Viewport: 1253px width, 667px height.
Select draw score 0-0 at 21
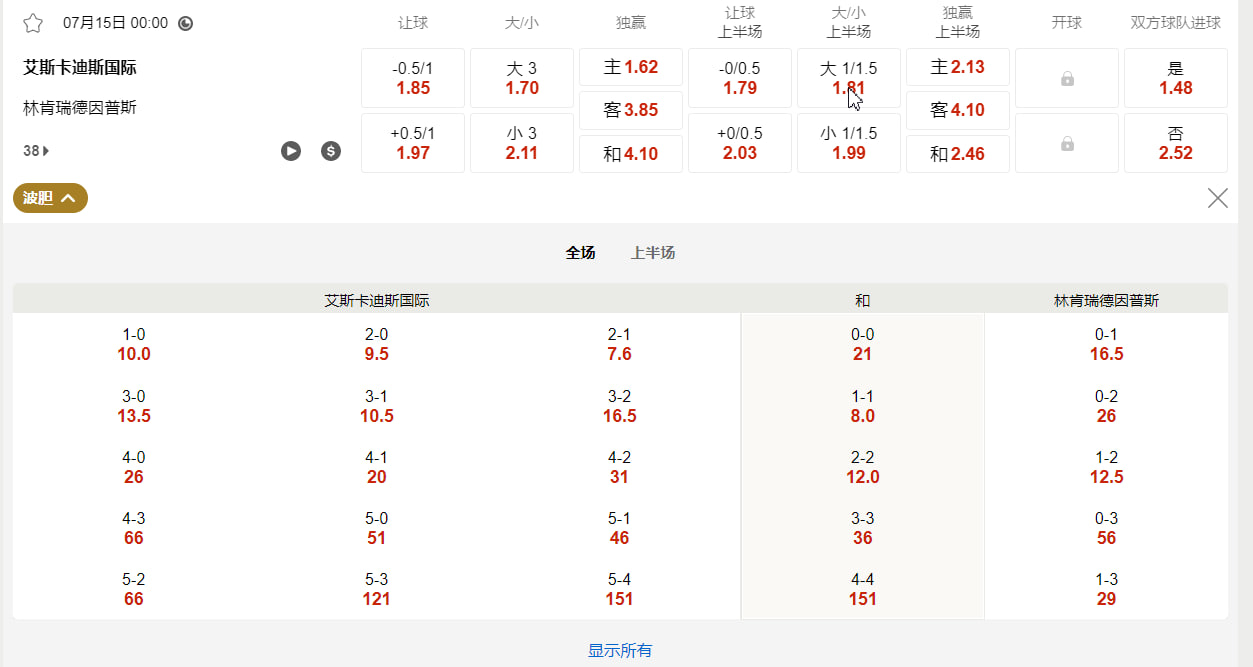(x=863, y=345)
